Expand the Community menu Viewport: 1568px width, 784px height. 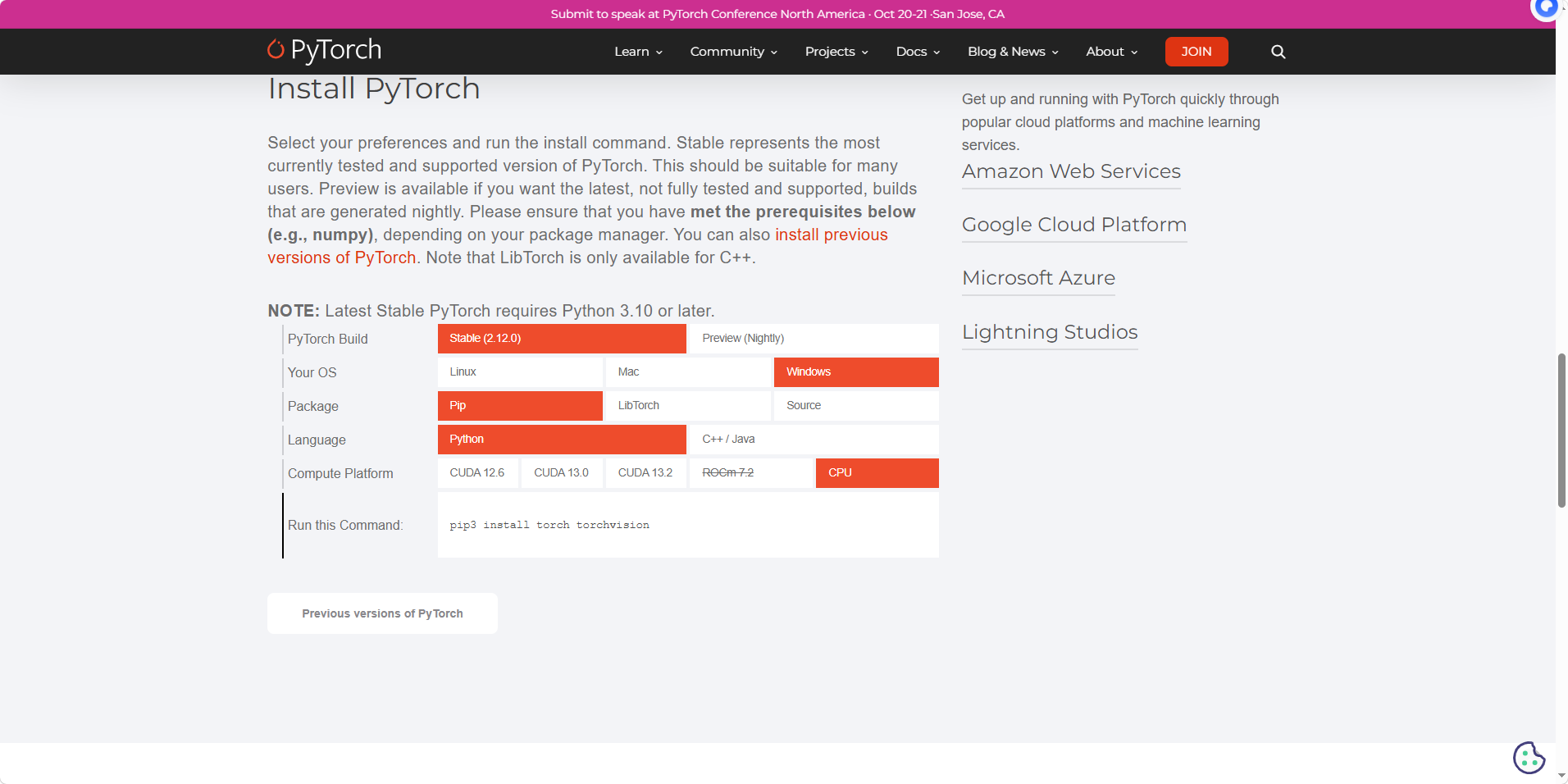click(733, 52)
